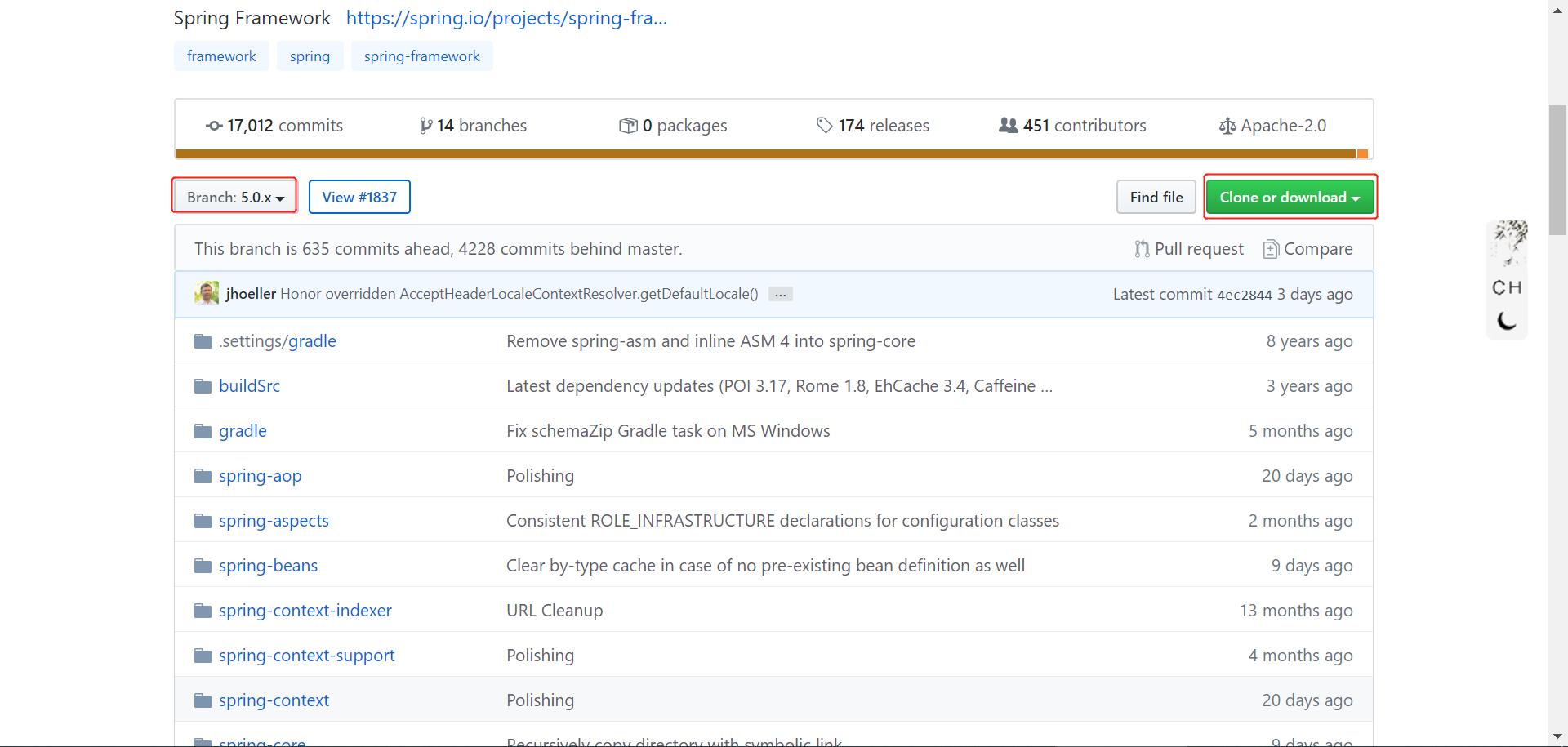
Task: Select the spring-framework topic tag
Action: [421, 56]
